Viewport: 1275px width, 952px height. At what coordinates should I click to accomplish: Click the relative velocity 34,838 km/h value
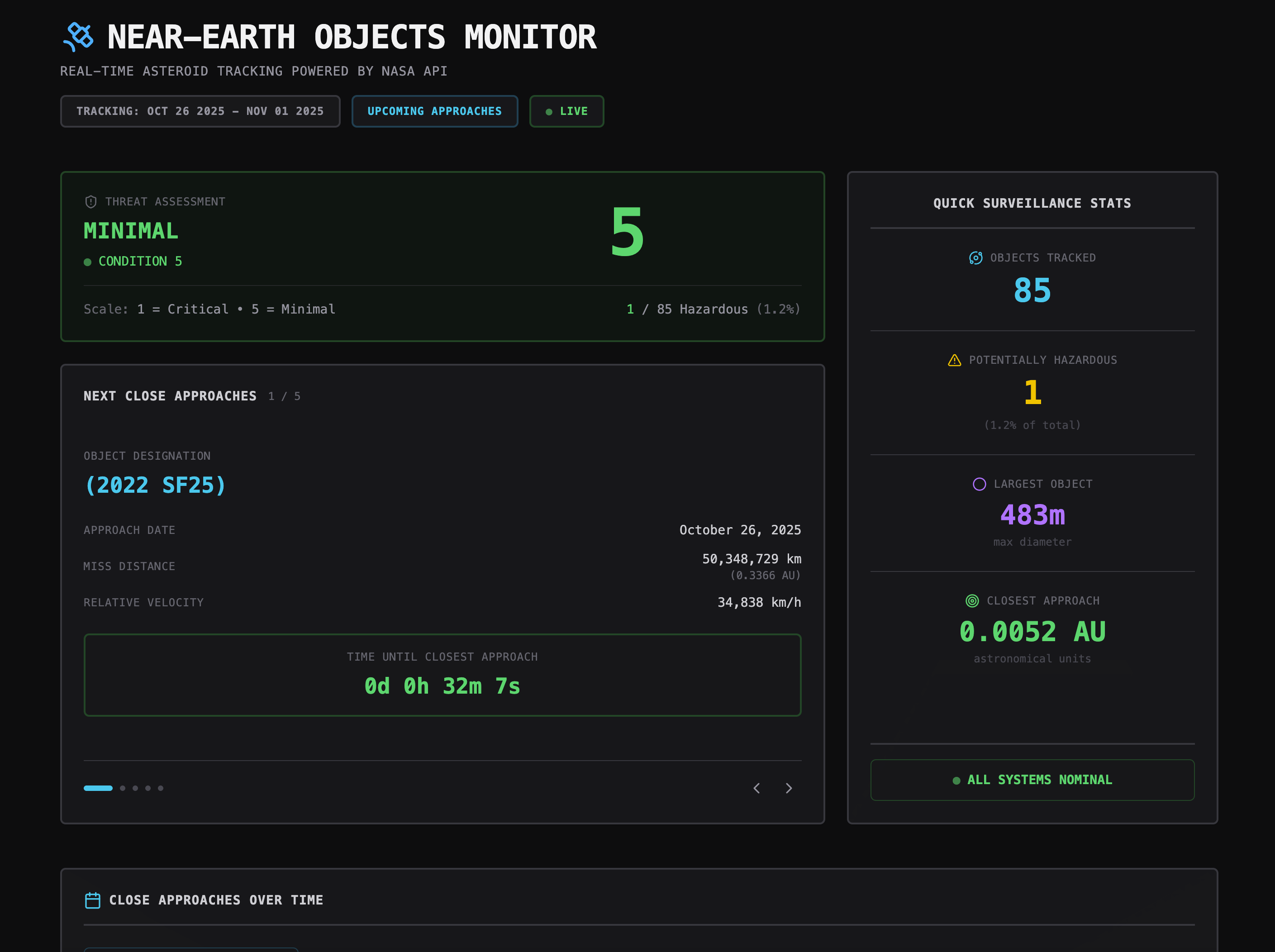coord(759,602)
